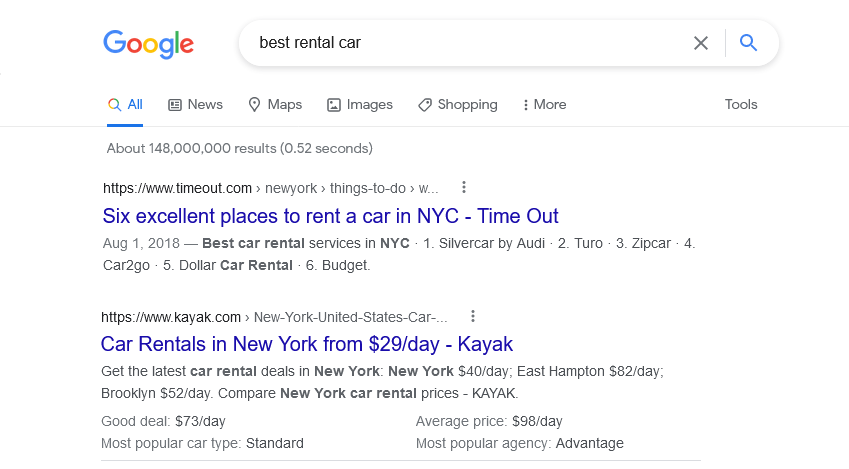The width and height of the screenshot is (849, 469).
Task: Open Six excellent places to rent a car link
Action: pyautogui.click(x=330, y=216)
